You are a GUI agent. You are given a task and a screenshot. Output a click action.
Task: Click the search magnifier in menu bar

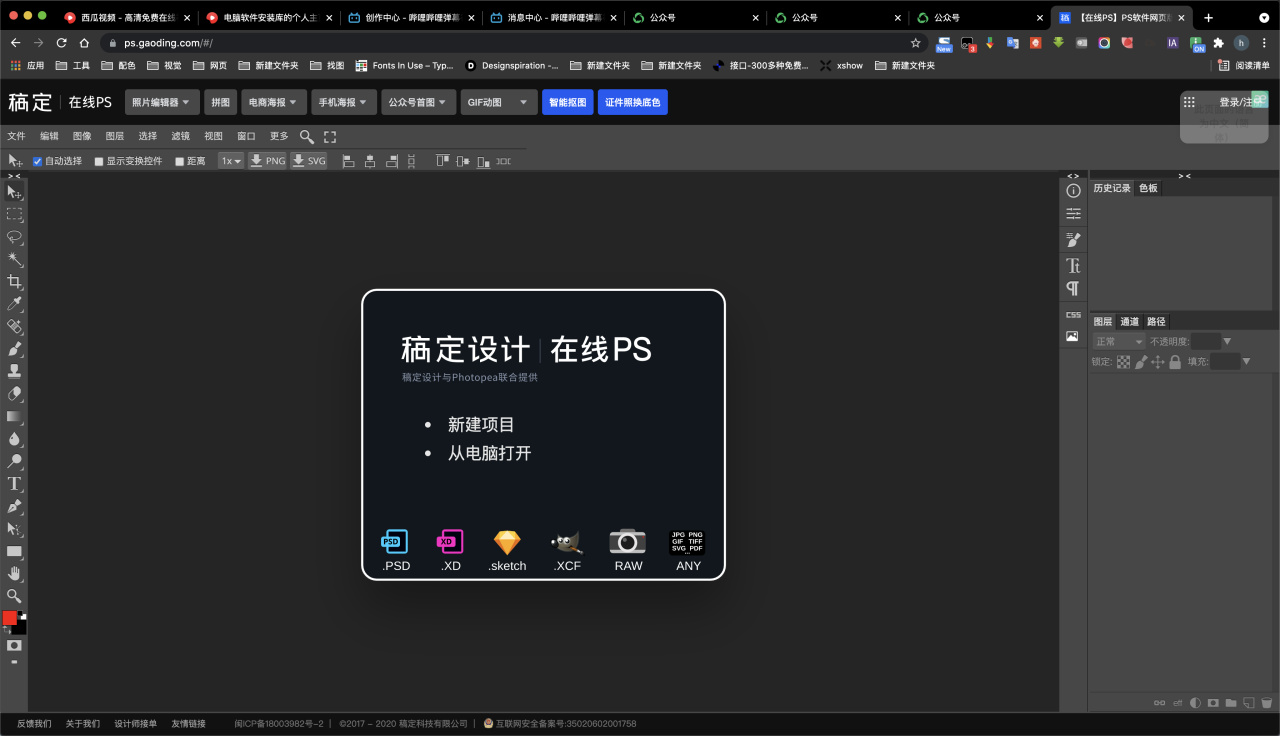click(x=307, y=137)
